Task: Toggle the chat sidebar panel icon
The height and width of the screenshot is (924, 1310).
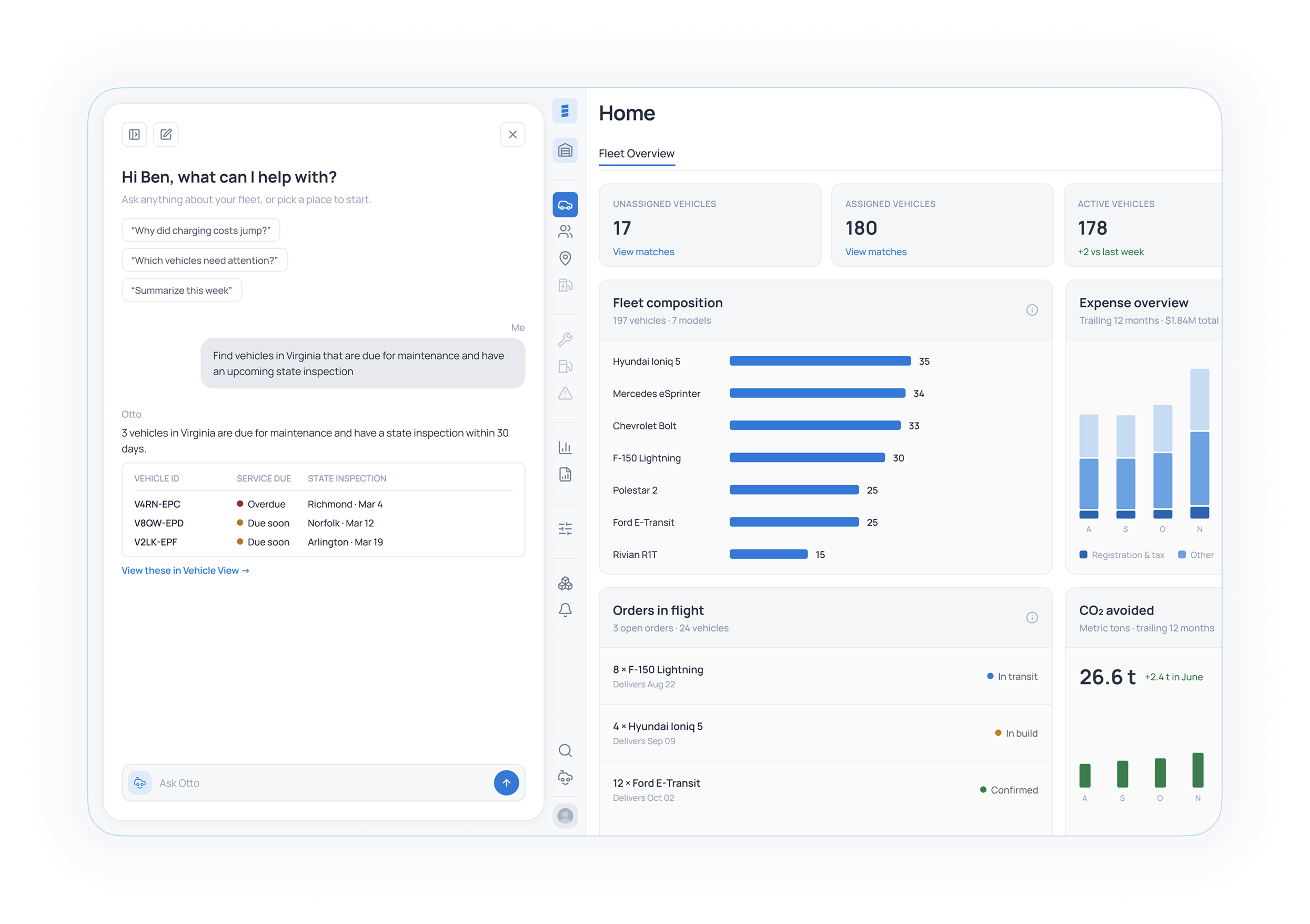Action: (134, 135)
